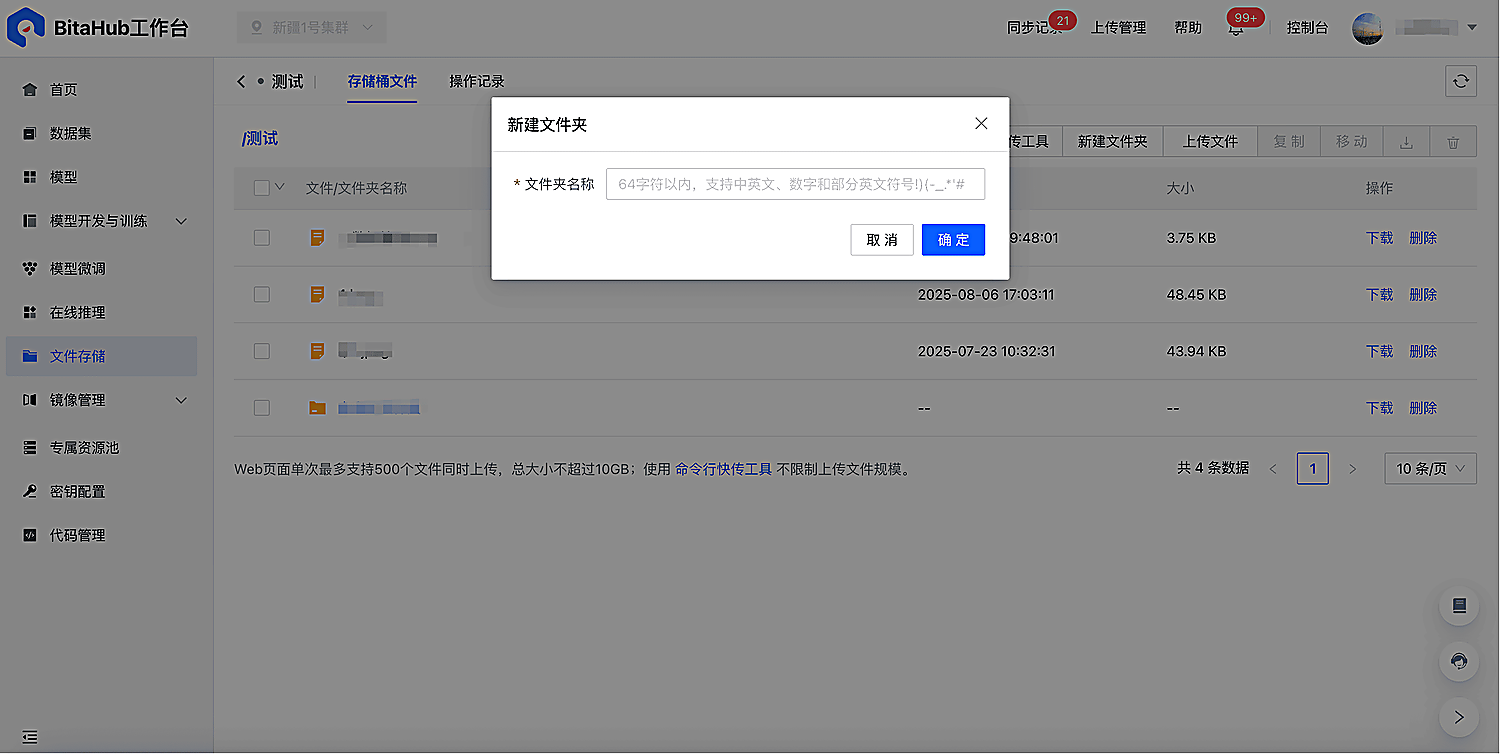Confirm with the 确定 button
The width and height of the screenshot is (1500, 754).
point(953,240)
